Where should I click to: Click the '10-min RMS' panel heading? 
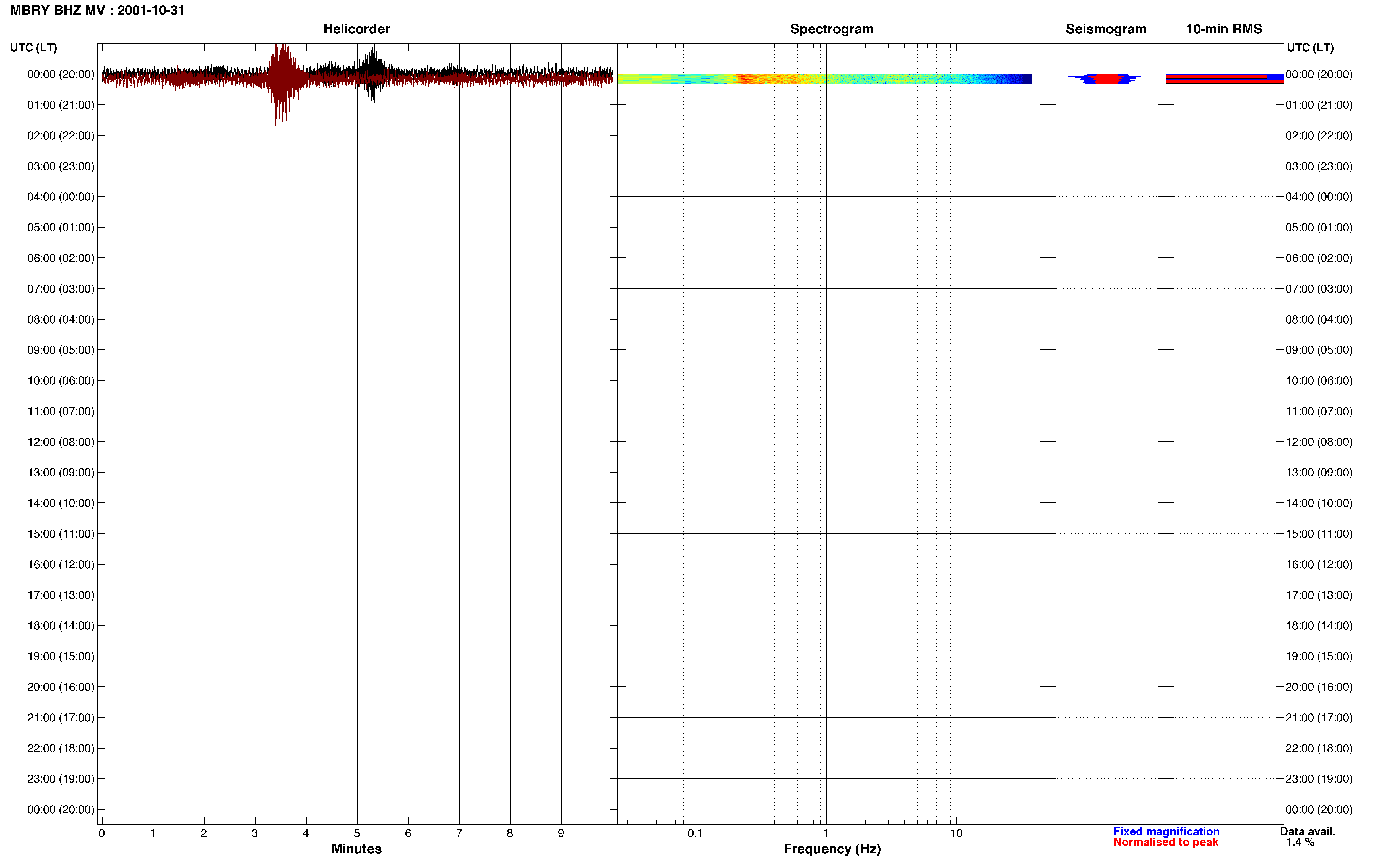1224,29
